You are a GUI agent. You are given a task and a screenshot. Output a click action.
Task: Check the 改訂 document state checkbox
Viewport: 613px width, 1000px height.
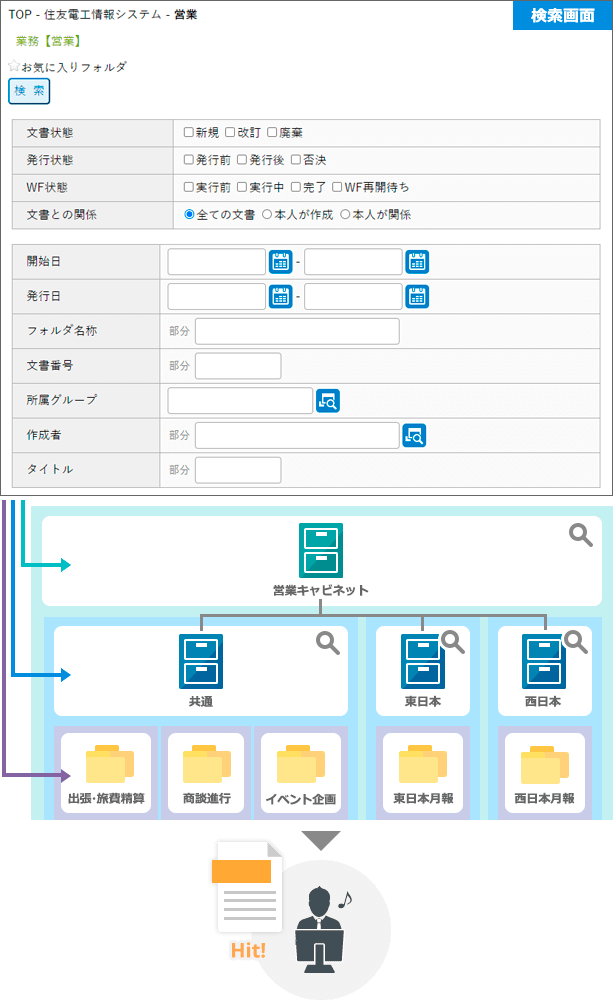pos(230,132)
